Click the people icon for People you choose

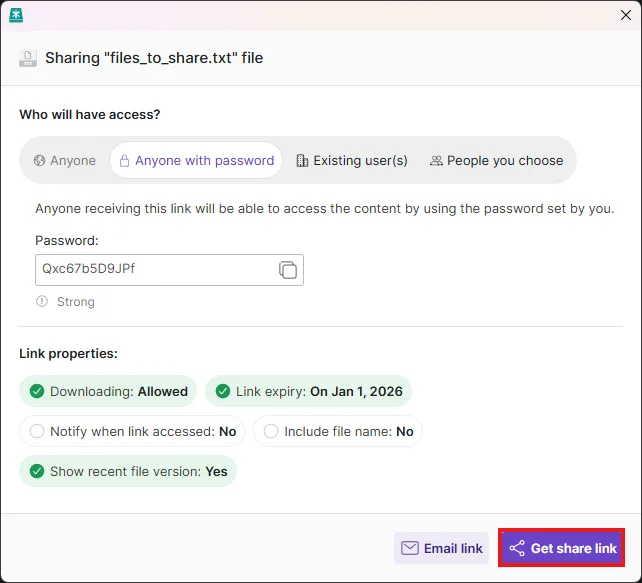(436, 161)
